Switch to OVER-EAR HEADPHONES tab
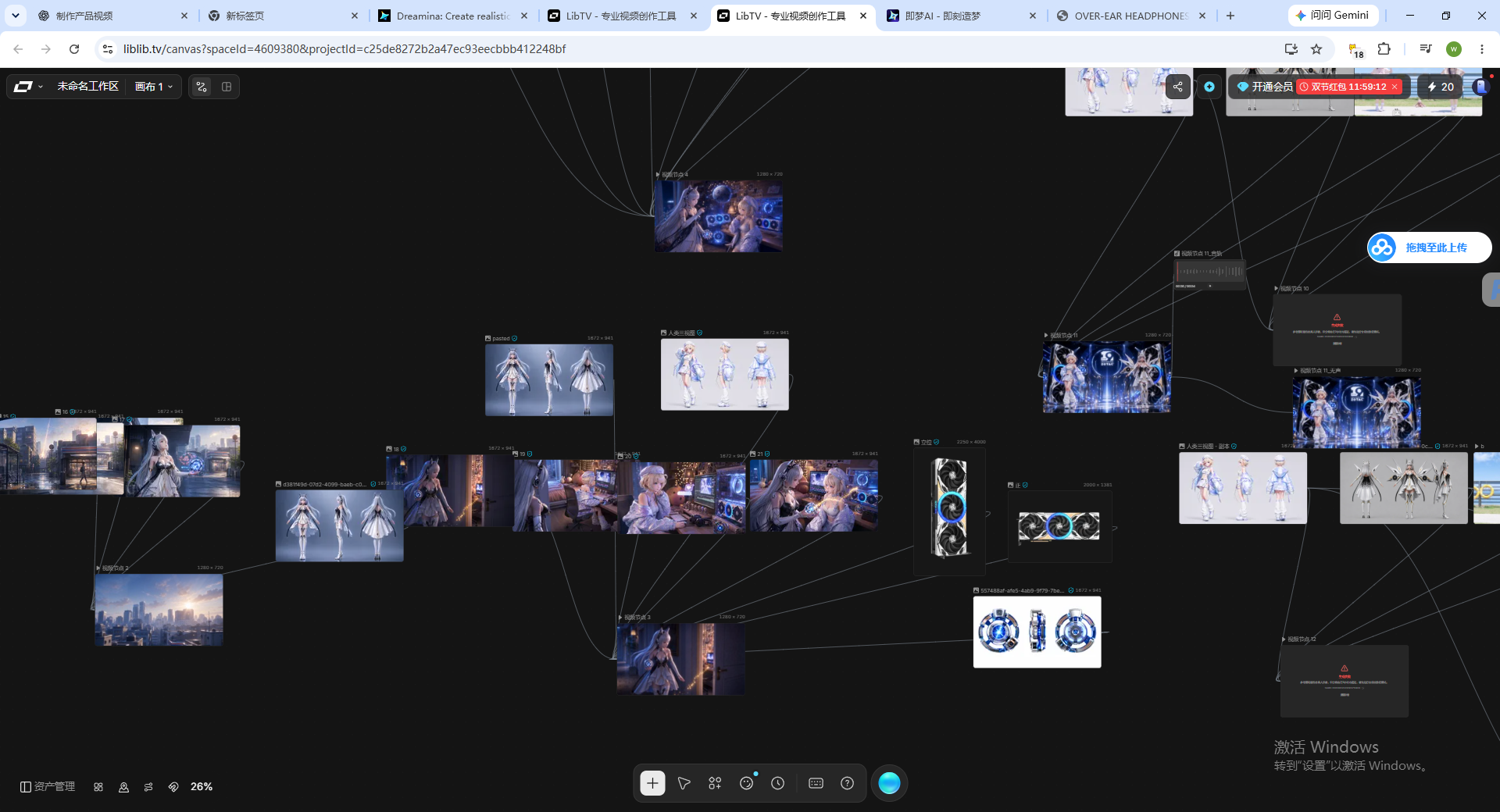Image resolution: width=1500 pixels, height=812 pixels. [x=1131, y=16]
